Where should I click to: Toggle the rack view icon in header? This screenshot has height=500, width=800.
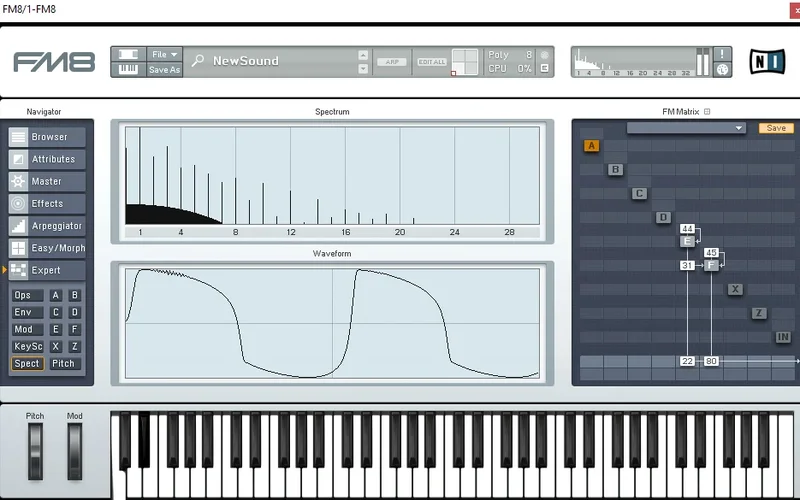(x=128, y=54)
